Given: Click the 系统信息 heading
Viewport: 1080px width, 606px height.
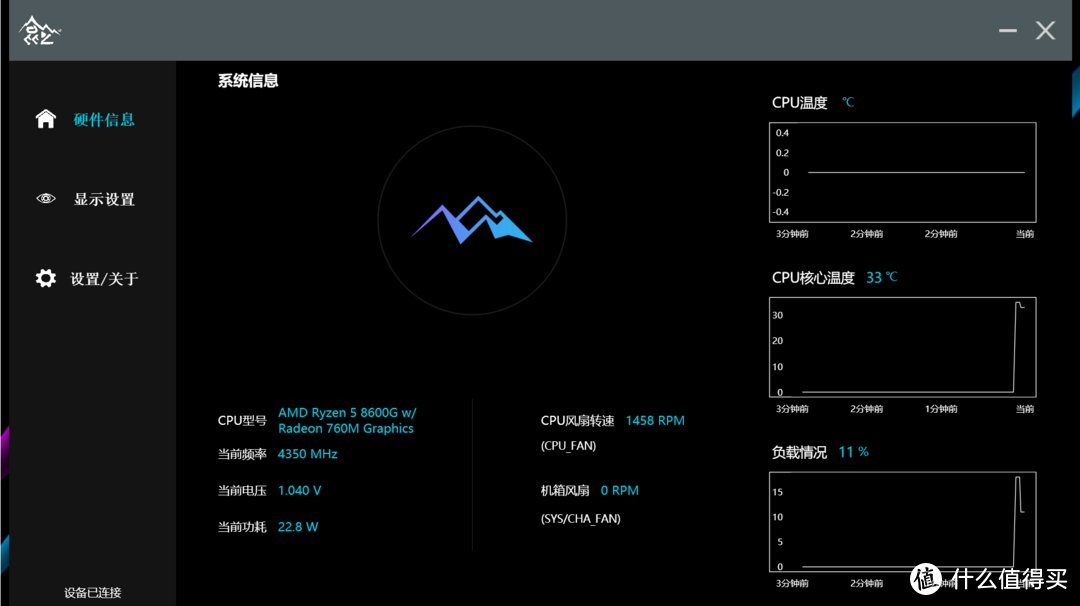Looking at the screenshot, I should pos(248,81).
